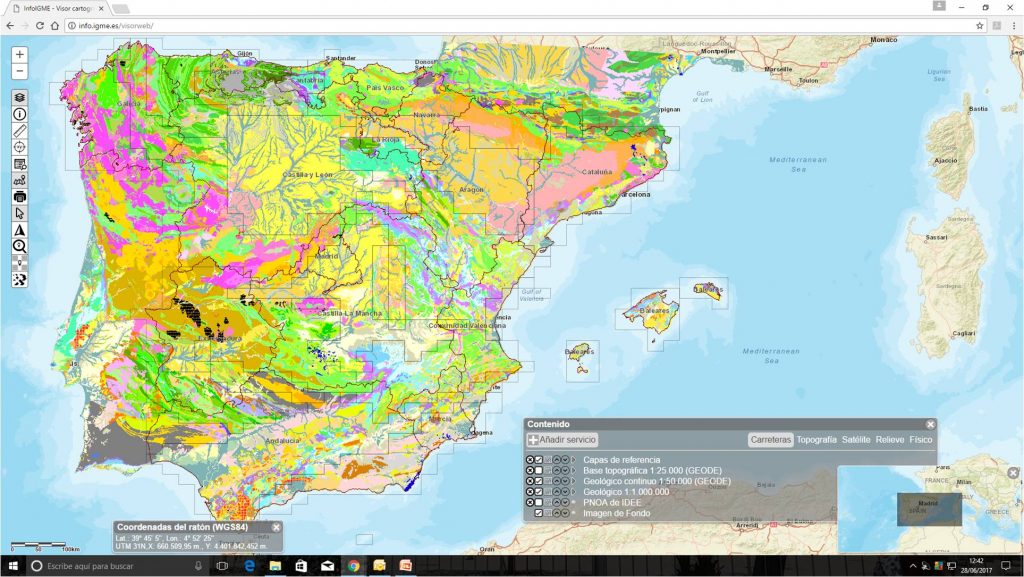The width and height of the screenshot is (1024, 577).
Task: Open Task View on taskbar
Action: tap(222, 566)
